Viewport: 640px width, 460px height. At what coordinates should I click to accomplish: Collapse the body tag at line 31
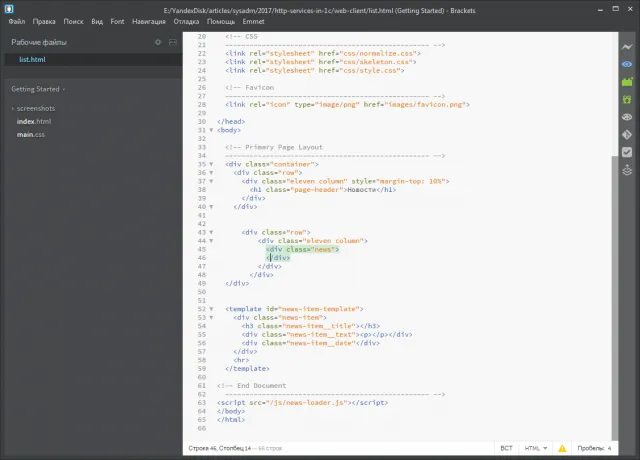[x=211, y=130]
